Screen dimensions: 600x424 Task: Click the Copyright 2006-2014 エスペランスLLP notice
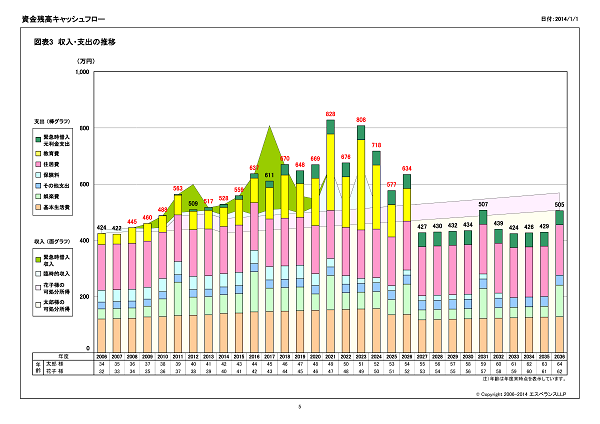(521, 394)
